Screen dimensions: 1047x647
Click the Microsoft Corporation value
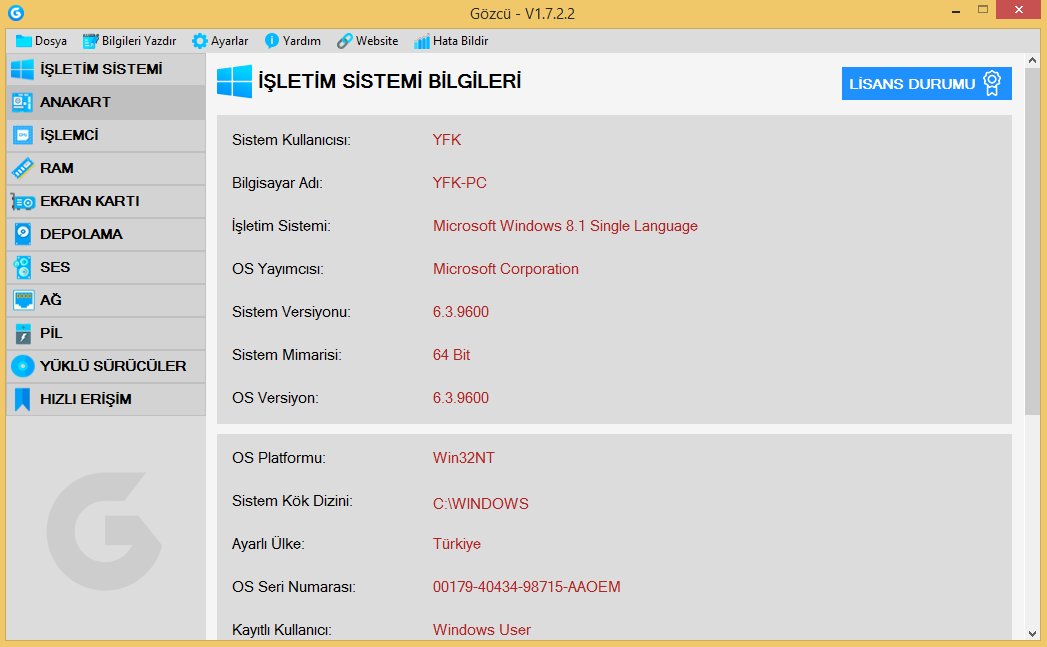(505, 269)
